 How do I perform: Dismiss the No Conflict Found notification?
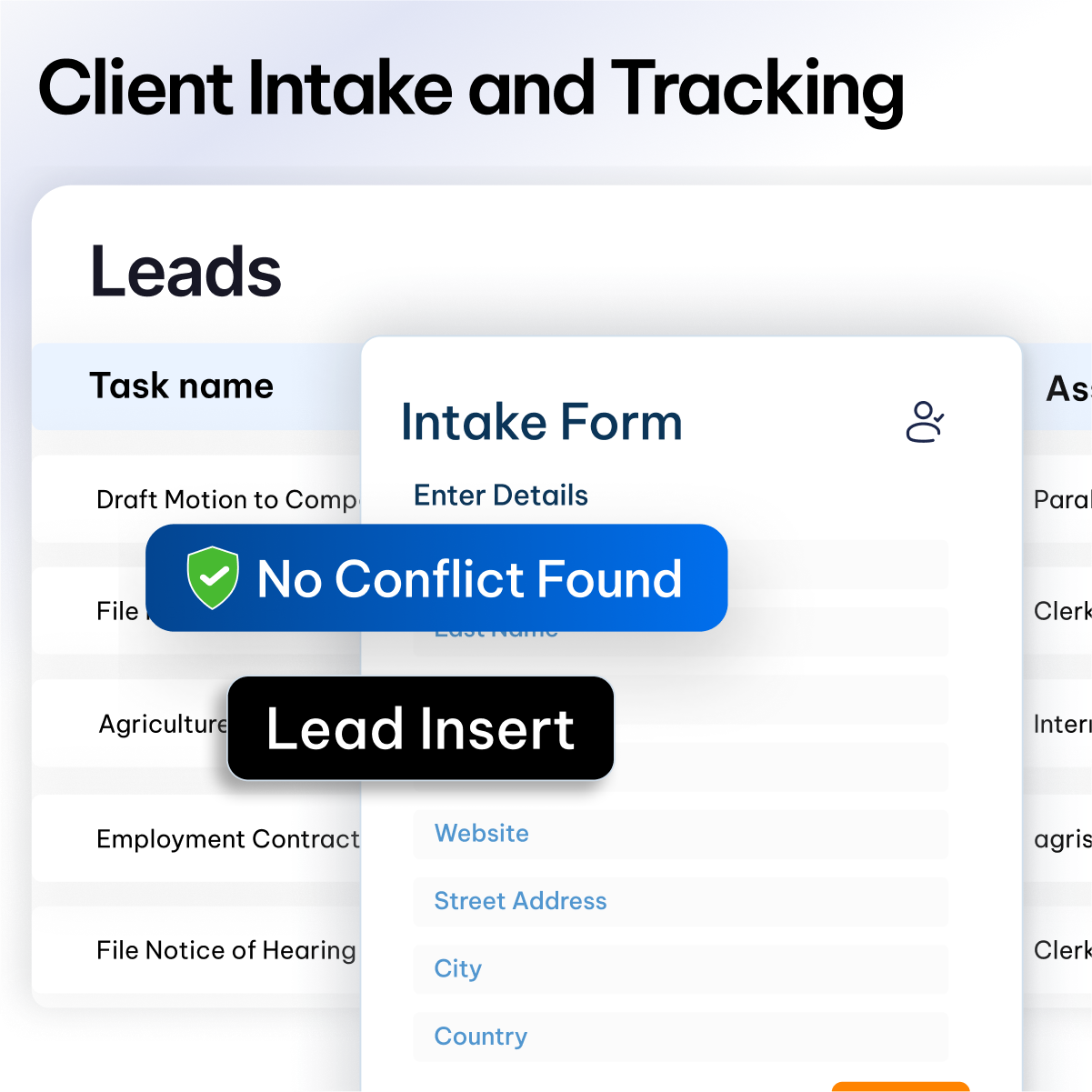(436, 579)
